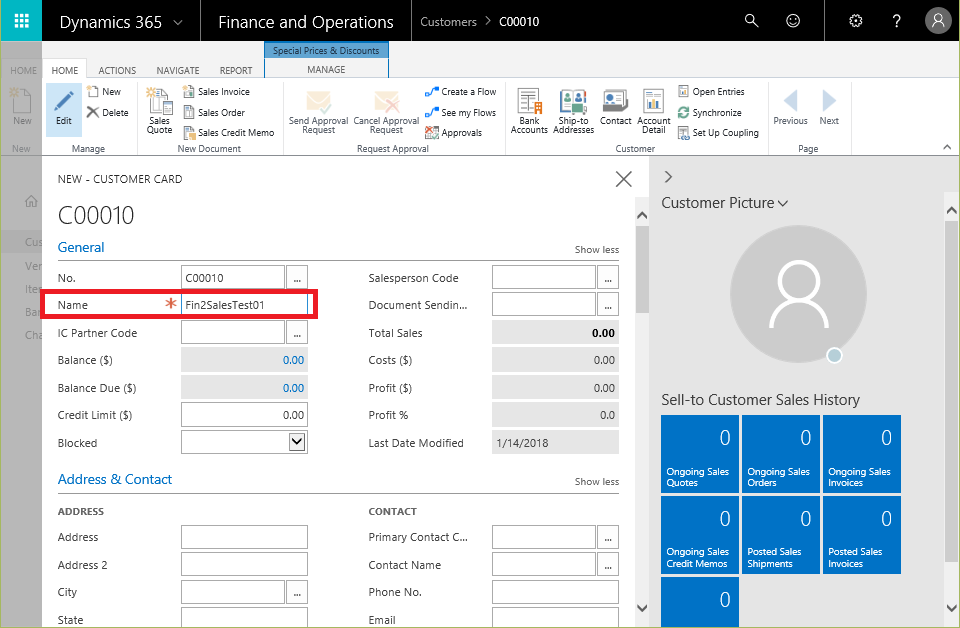Collapse the ribbon with up chevron
The image size is (960, 628).
(947, 147)
